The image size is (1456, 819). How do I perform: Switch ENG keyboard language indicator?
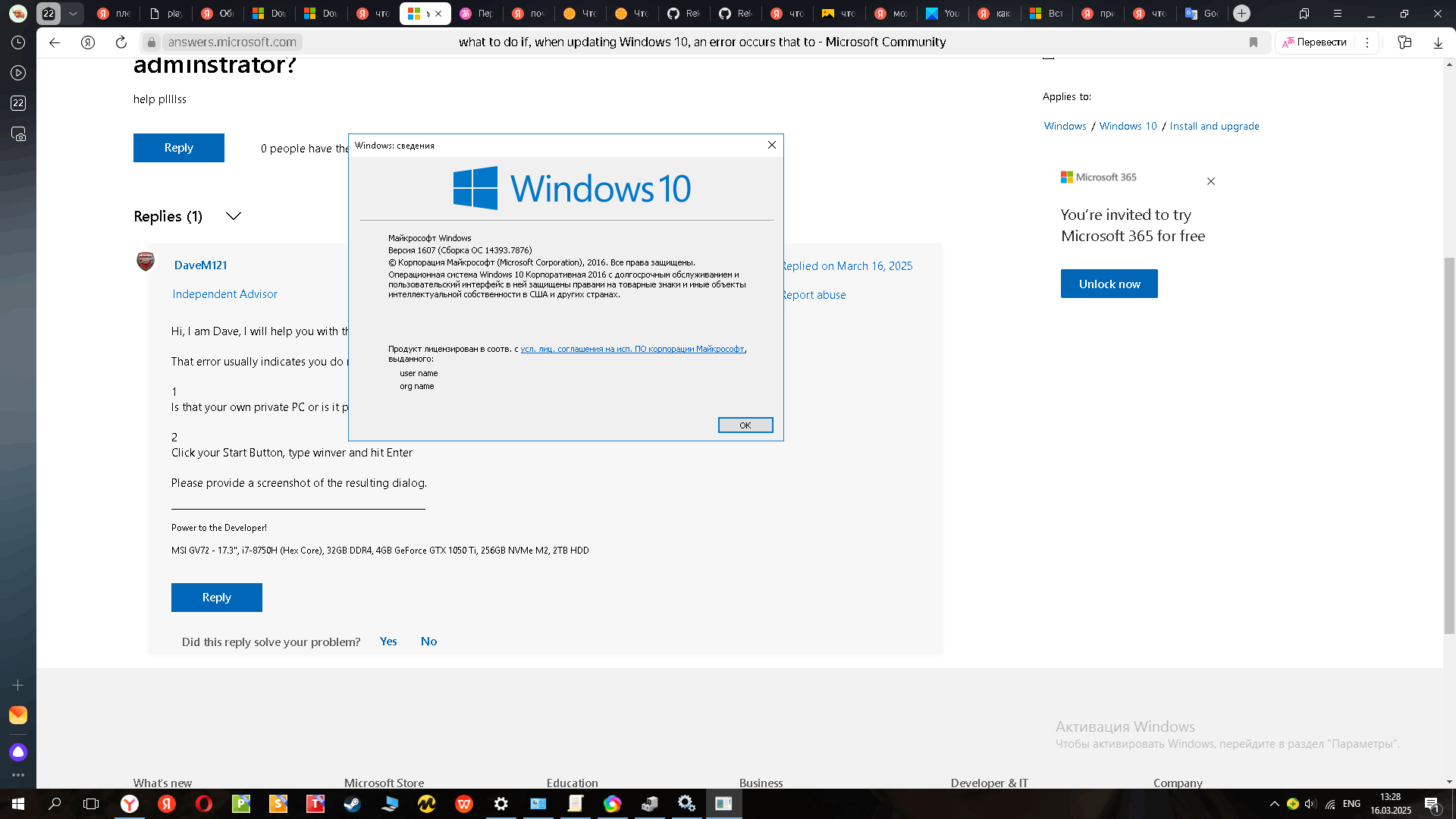[x=1351, y=804]
